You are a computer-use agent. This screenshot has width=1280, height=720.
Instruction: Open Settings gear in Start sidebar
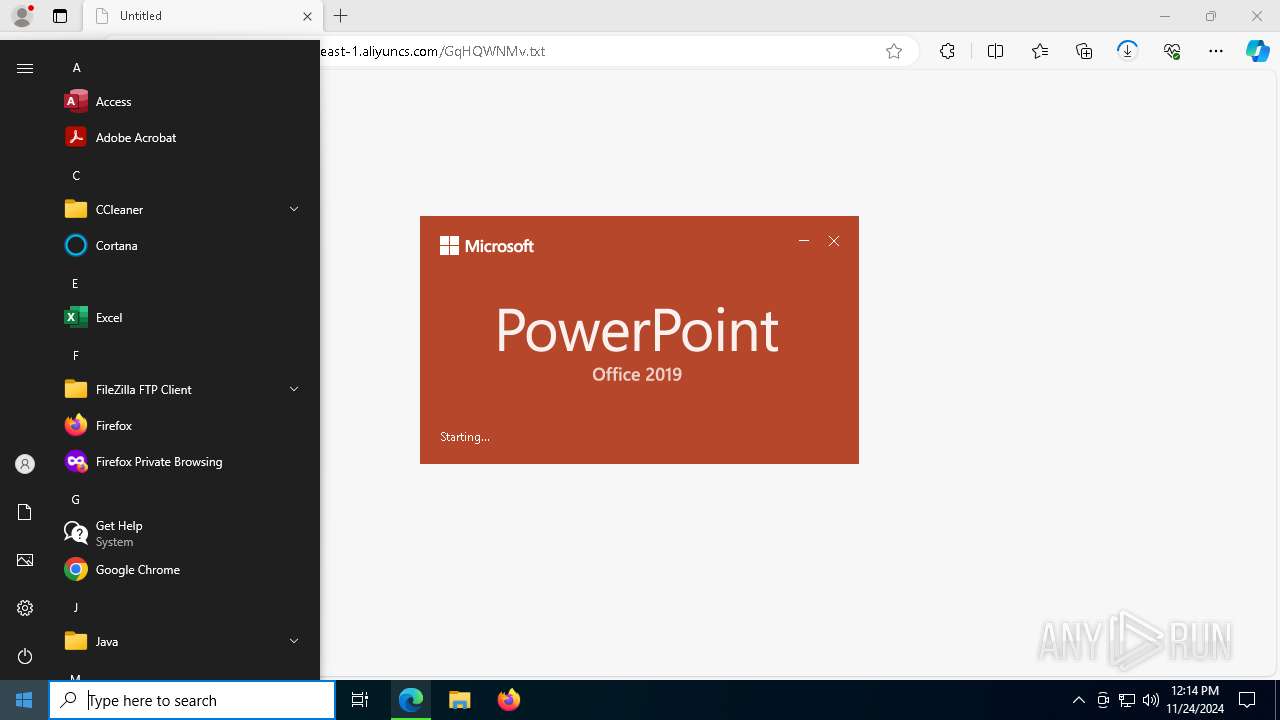tap(25, 608)
